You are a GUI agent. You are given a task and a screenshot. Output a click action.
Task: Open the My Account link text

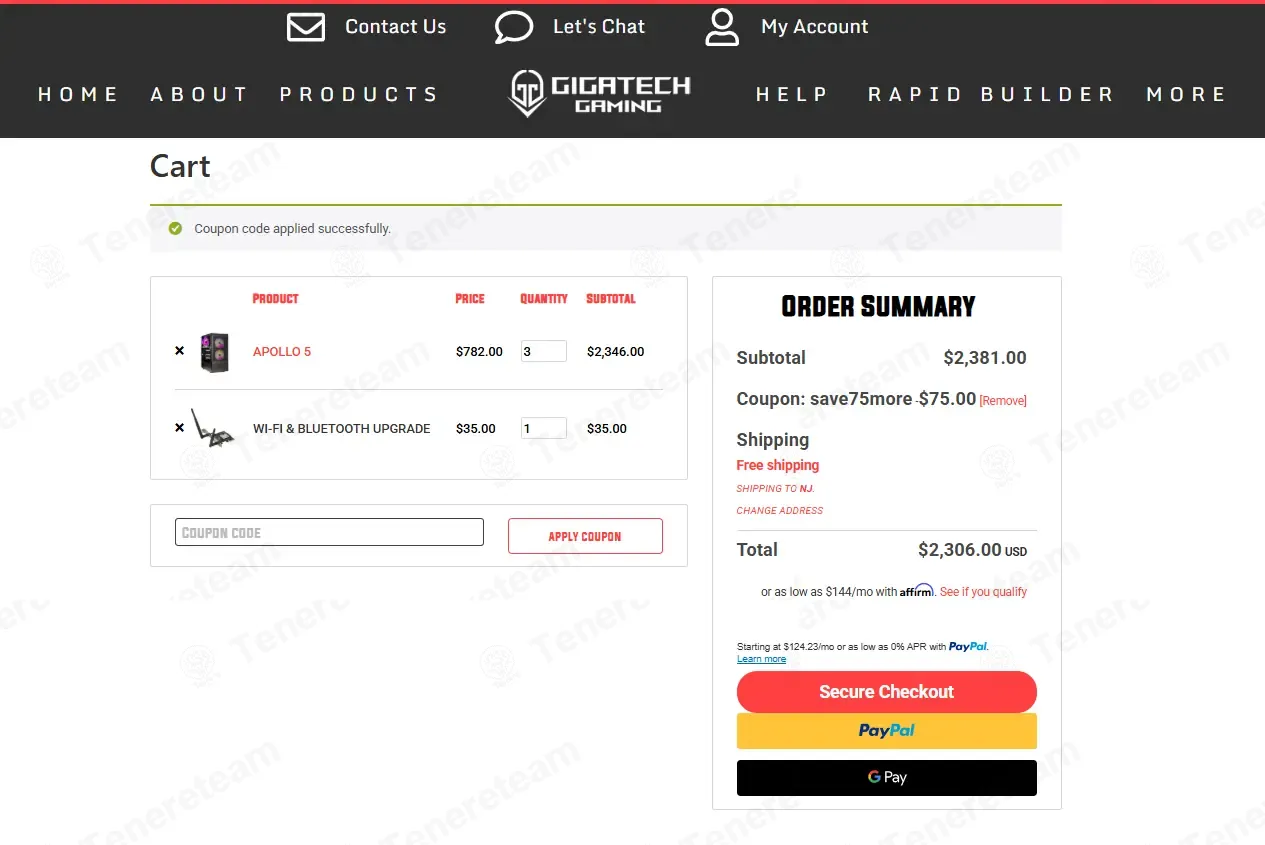[815, 27]
